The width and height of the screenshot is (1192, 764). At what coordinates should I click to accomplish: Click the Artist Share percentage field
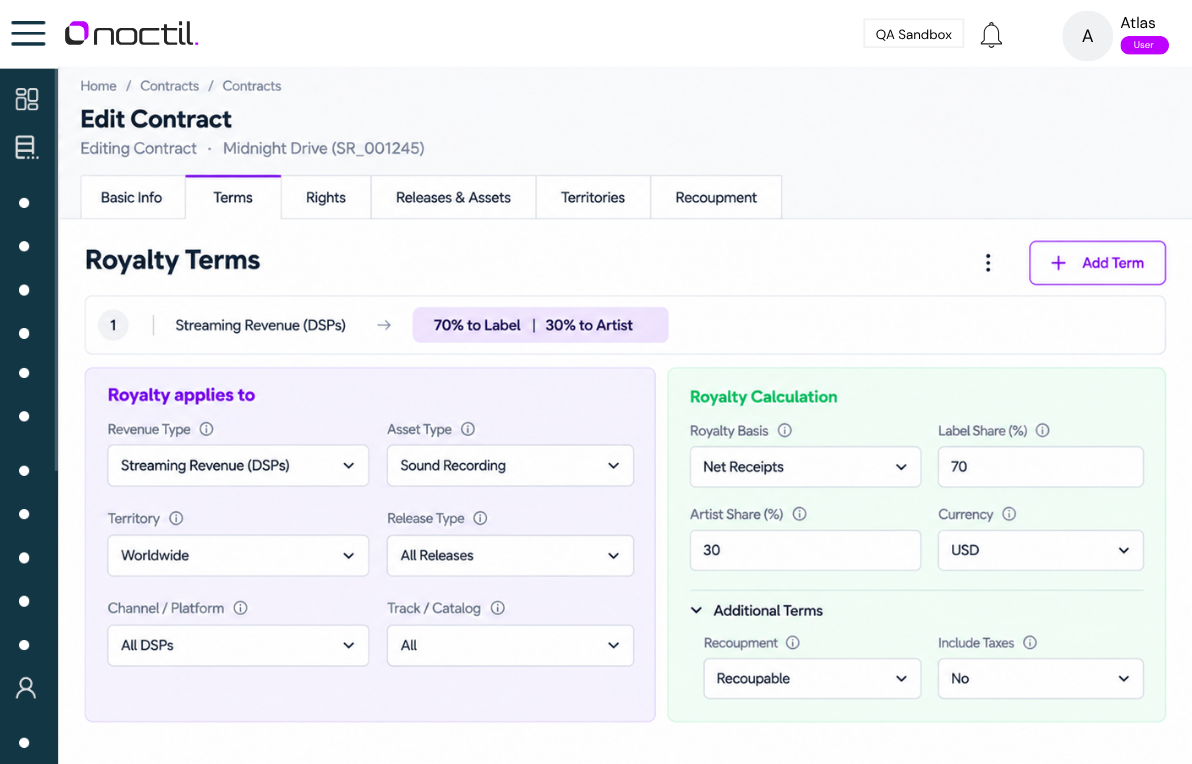pyautogui.click(x=805, y=550)
